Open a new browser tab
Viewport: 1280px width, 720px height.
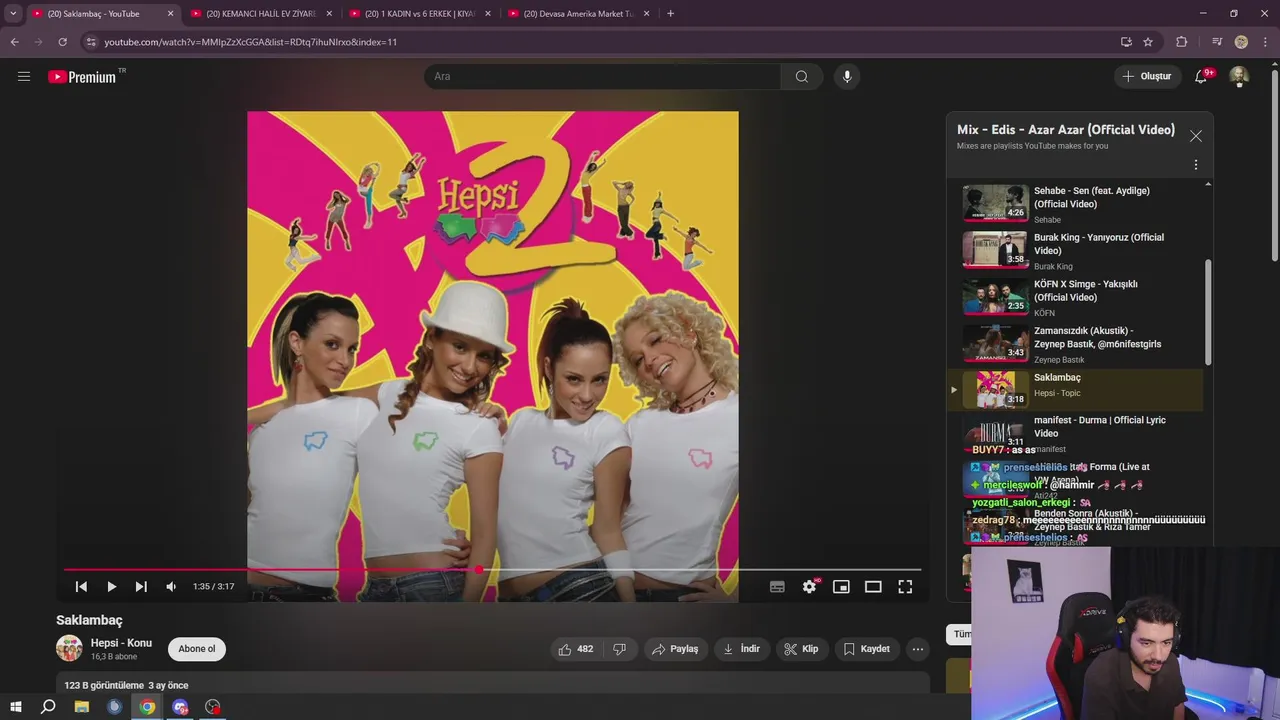point(670,14)
